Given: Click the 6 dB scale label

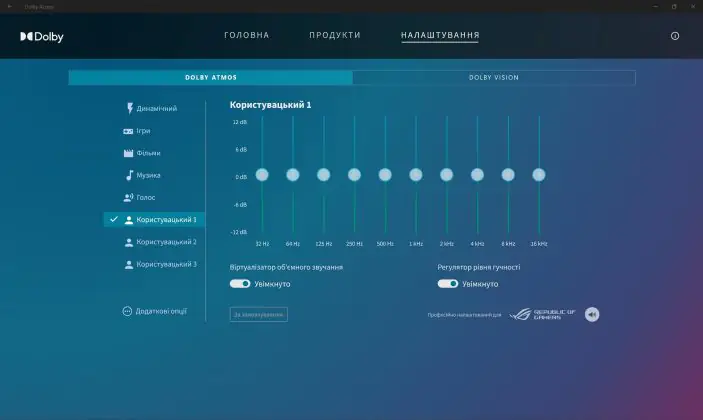Looking at the screenshot, I should (x=241, y=150).
